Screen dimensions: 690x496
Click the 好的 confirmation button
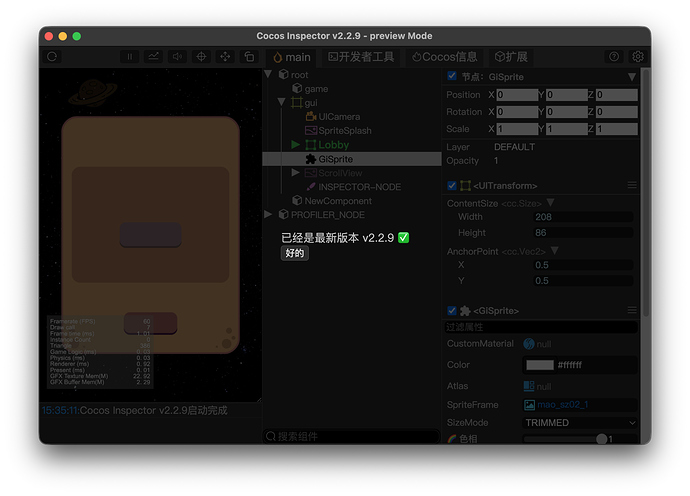[294, 253]
